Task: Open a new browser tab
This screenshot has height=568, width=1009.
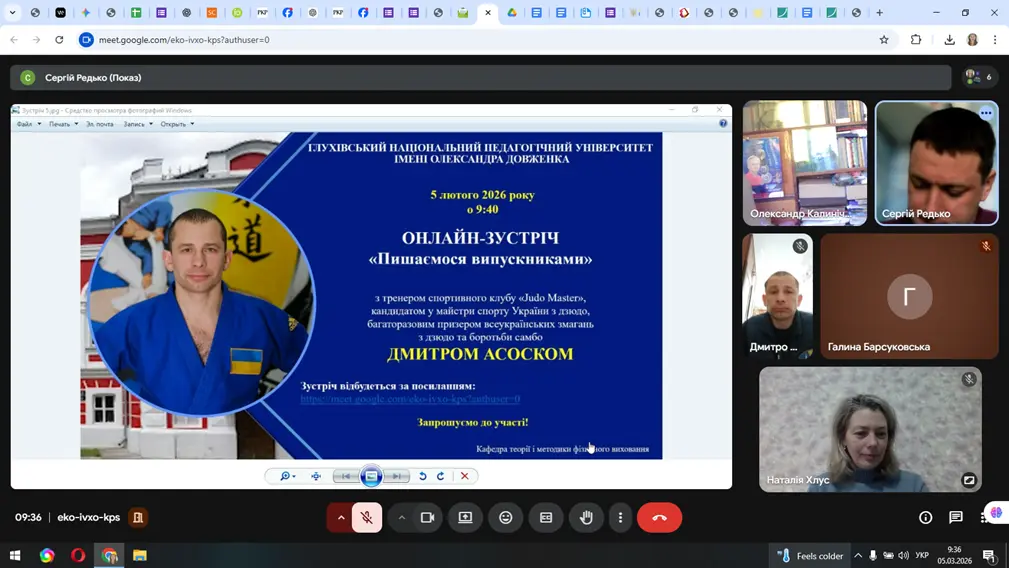Action: pos(880,13)
